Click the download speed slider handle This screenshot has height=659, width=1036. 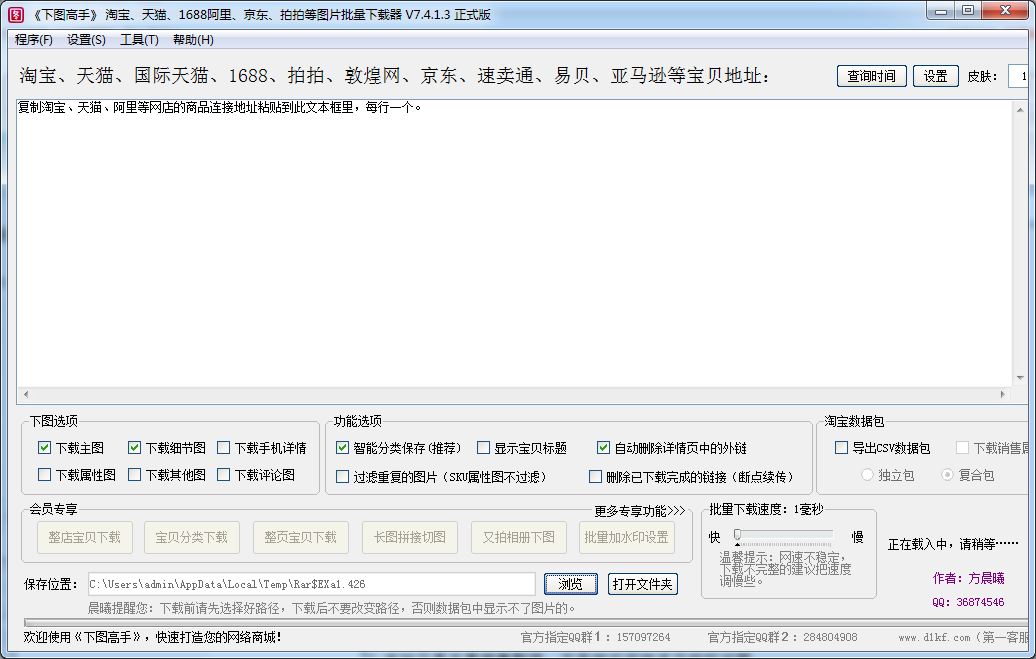(737, 535)
